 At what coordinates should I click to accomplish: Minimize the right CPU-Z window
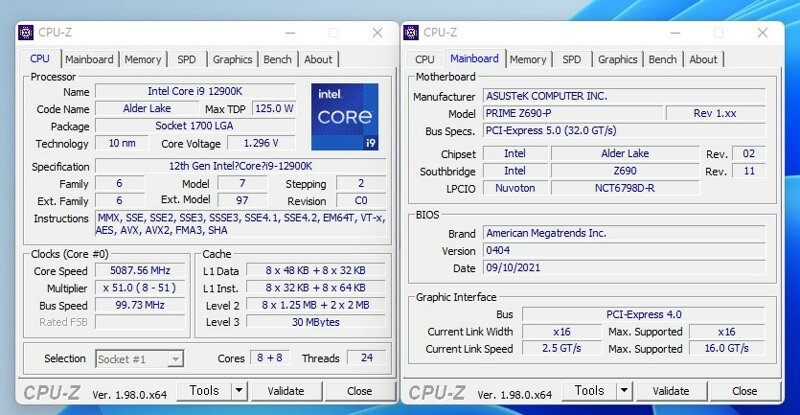tap(676, 33)
